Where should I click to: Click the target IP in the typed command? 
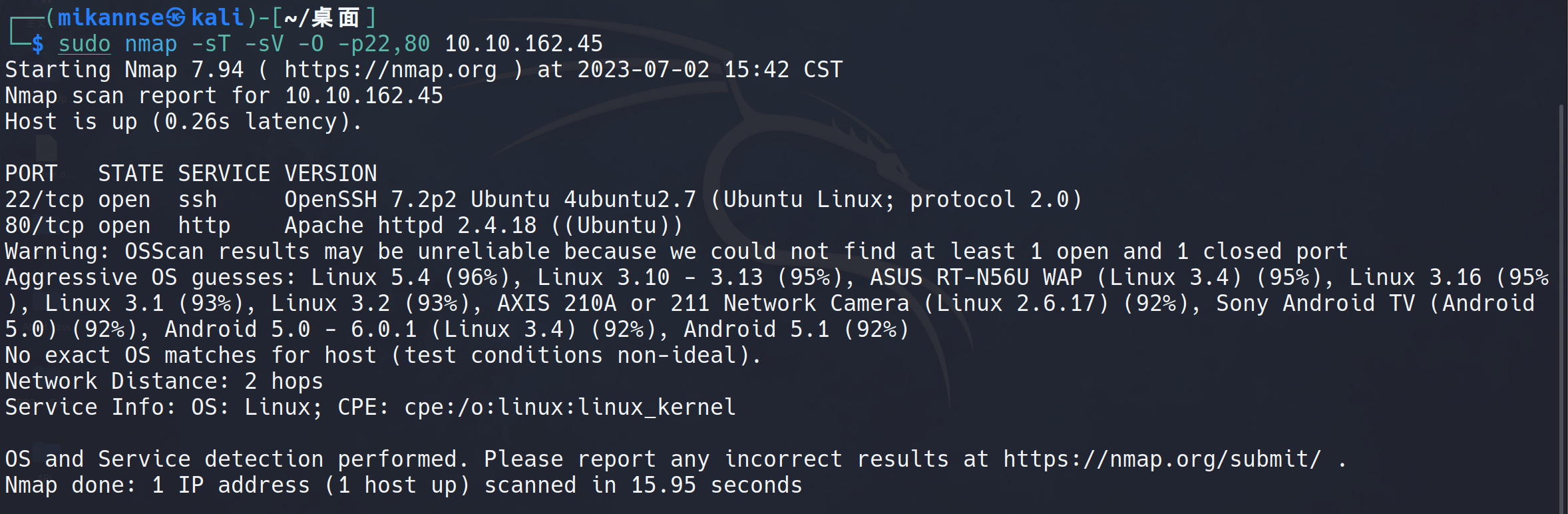point(524,44)
